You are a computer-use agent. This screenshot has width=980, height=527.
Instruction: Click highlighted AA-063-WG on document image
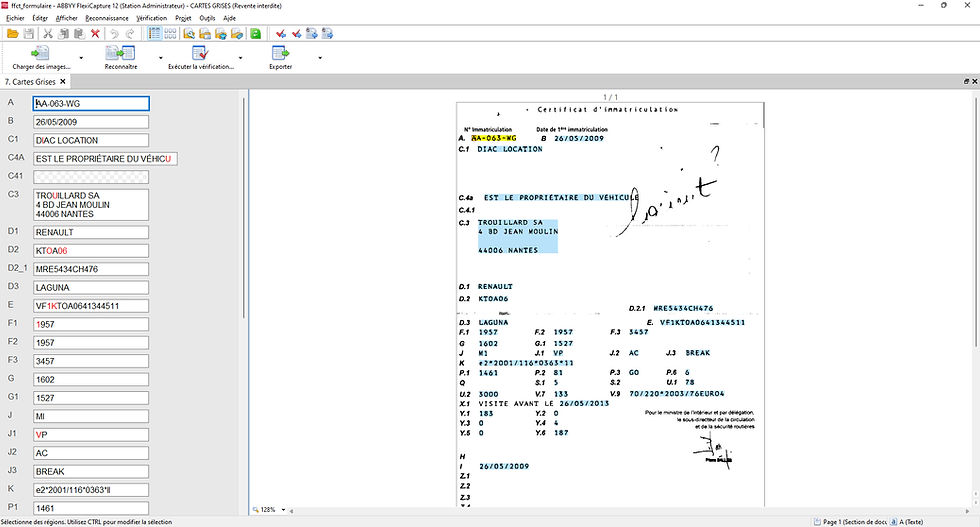coord(494,138)
